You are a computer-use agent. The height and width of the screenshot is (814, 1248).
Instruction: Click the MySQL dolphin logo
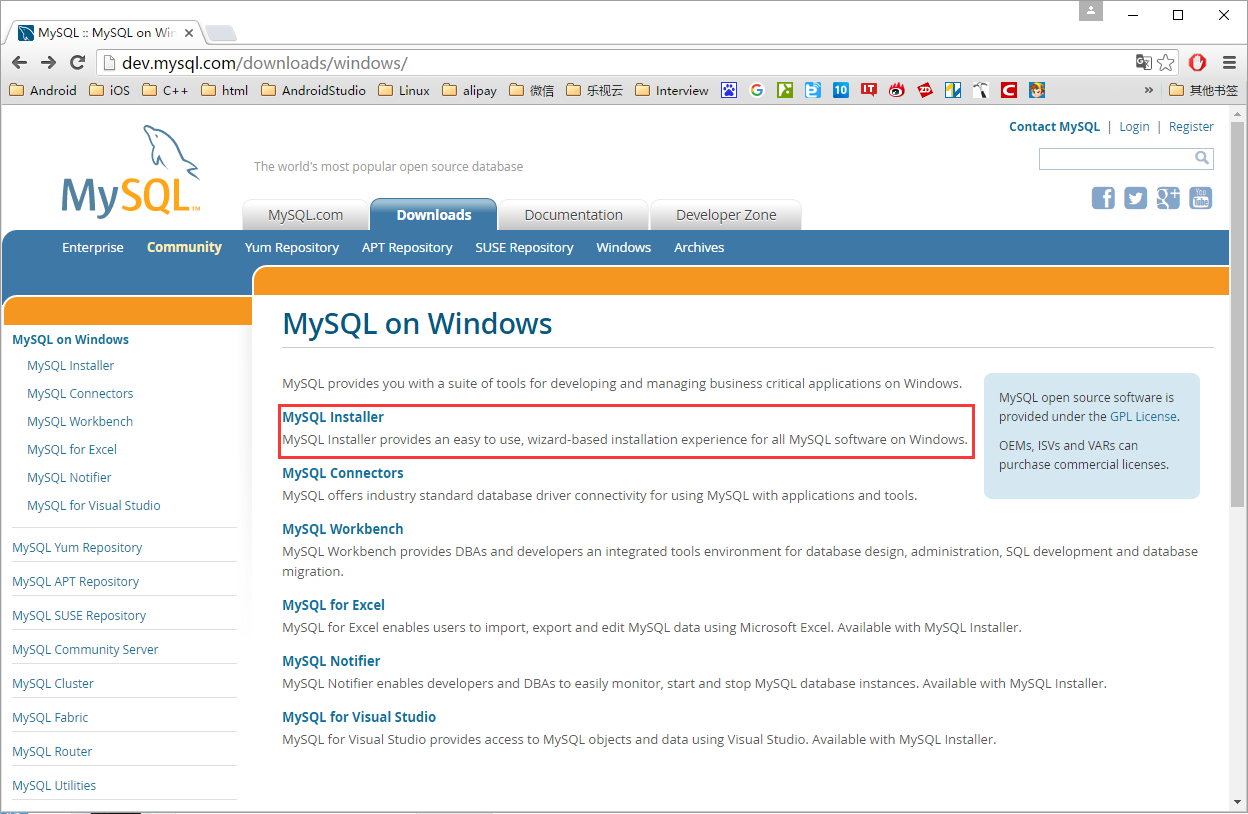click(131, 171)
